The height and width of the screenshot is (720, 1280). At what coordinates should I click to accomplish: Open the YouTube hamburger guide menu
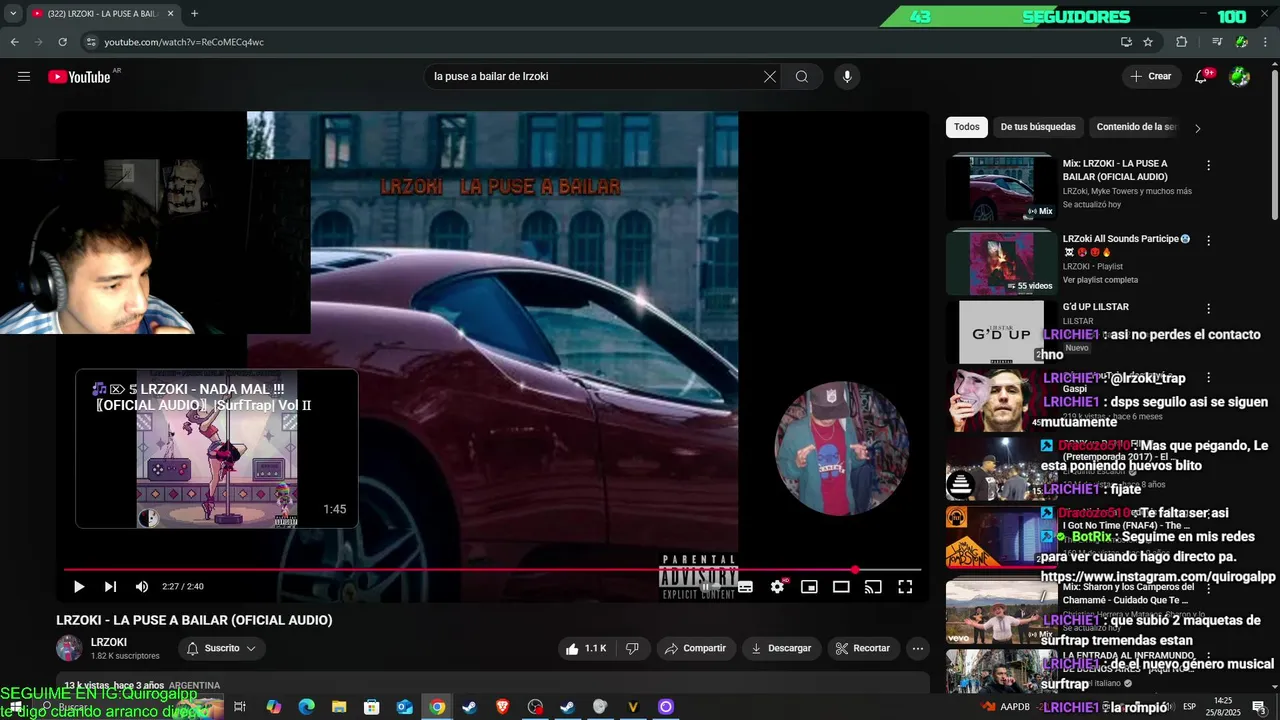pos(24,76)
